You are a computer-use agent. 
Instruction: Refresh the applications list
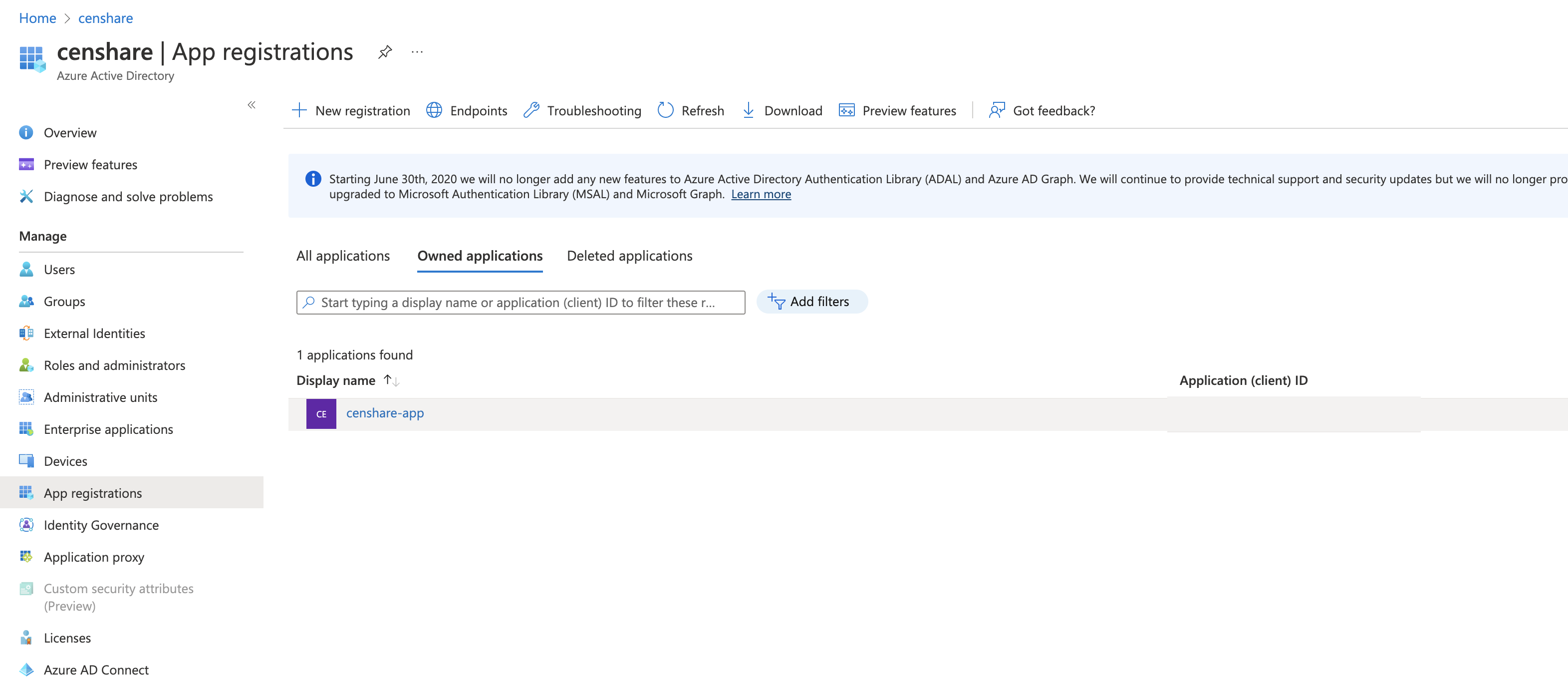690,110
